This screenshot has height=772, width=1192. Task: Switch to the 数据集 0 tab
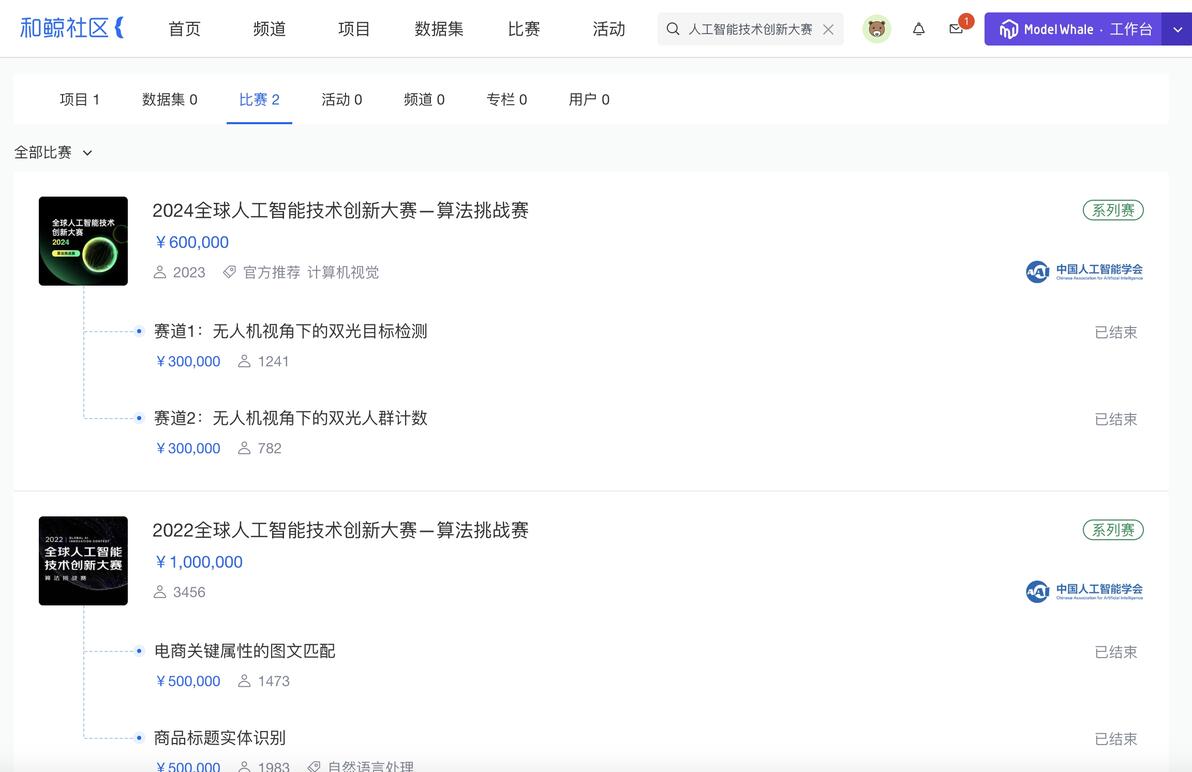coord(170,100)
